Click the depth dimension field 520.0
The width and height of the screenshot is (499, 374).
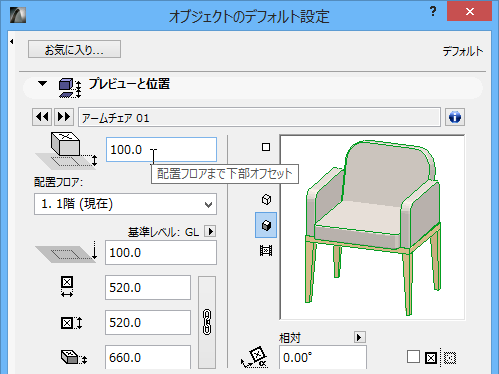click(x=148, y=323)
